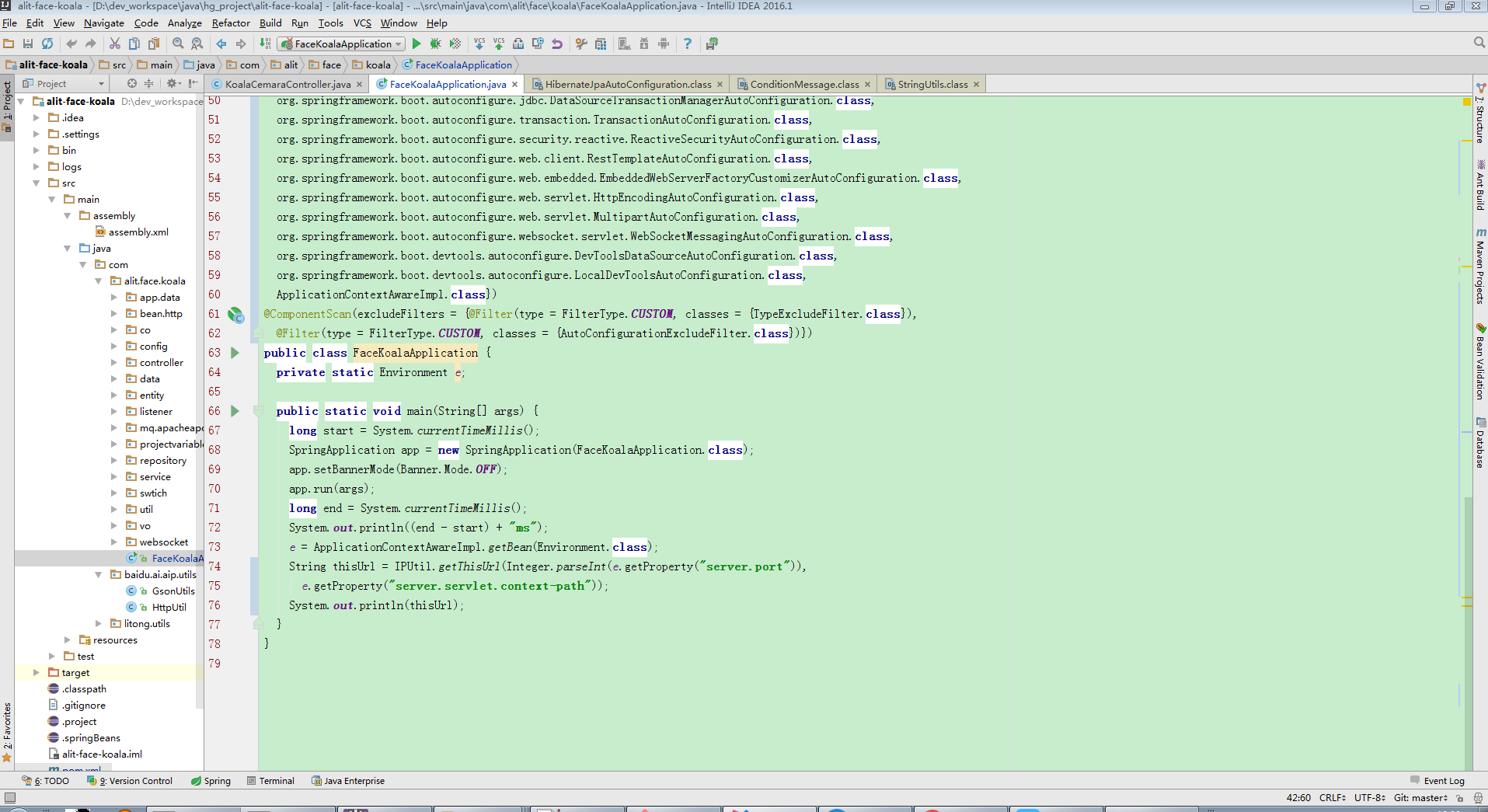Click the Save All floppy disk icon
The image size is (1488, 812).
28,44
